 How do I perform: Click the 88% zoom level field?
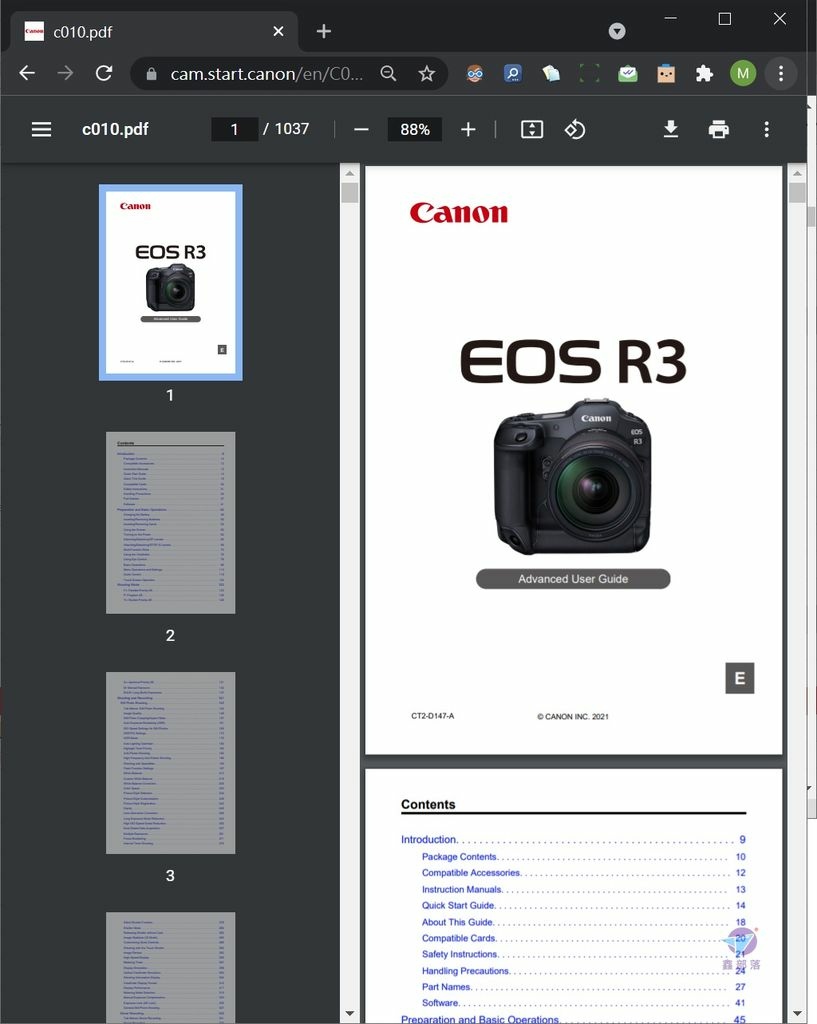click(x=415, y=129)
